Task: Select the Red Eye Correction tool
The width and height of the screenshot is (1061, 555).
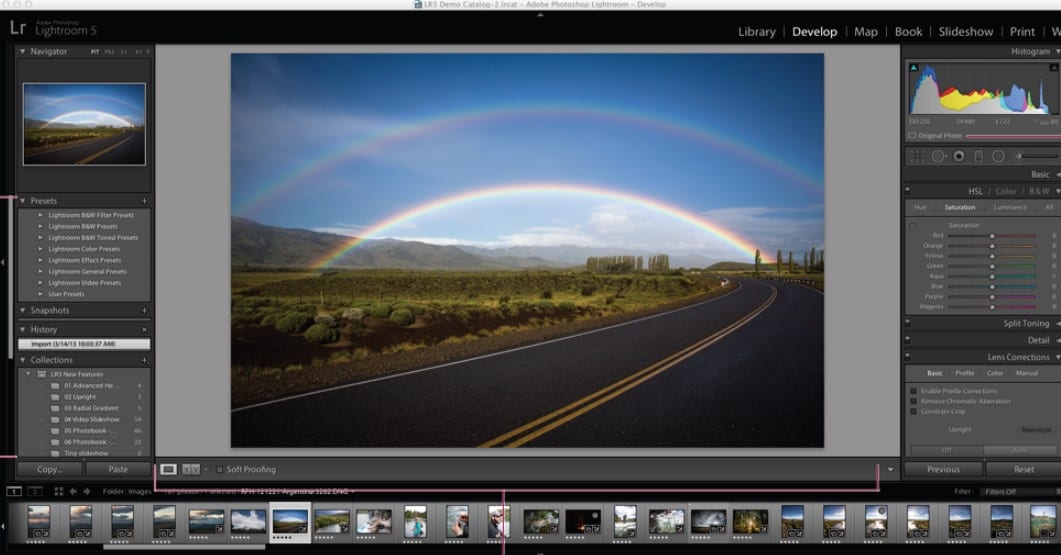Action: [x=959, y=156]
